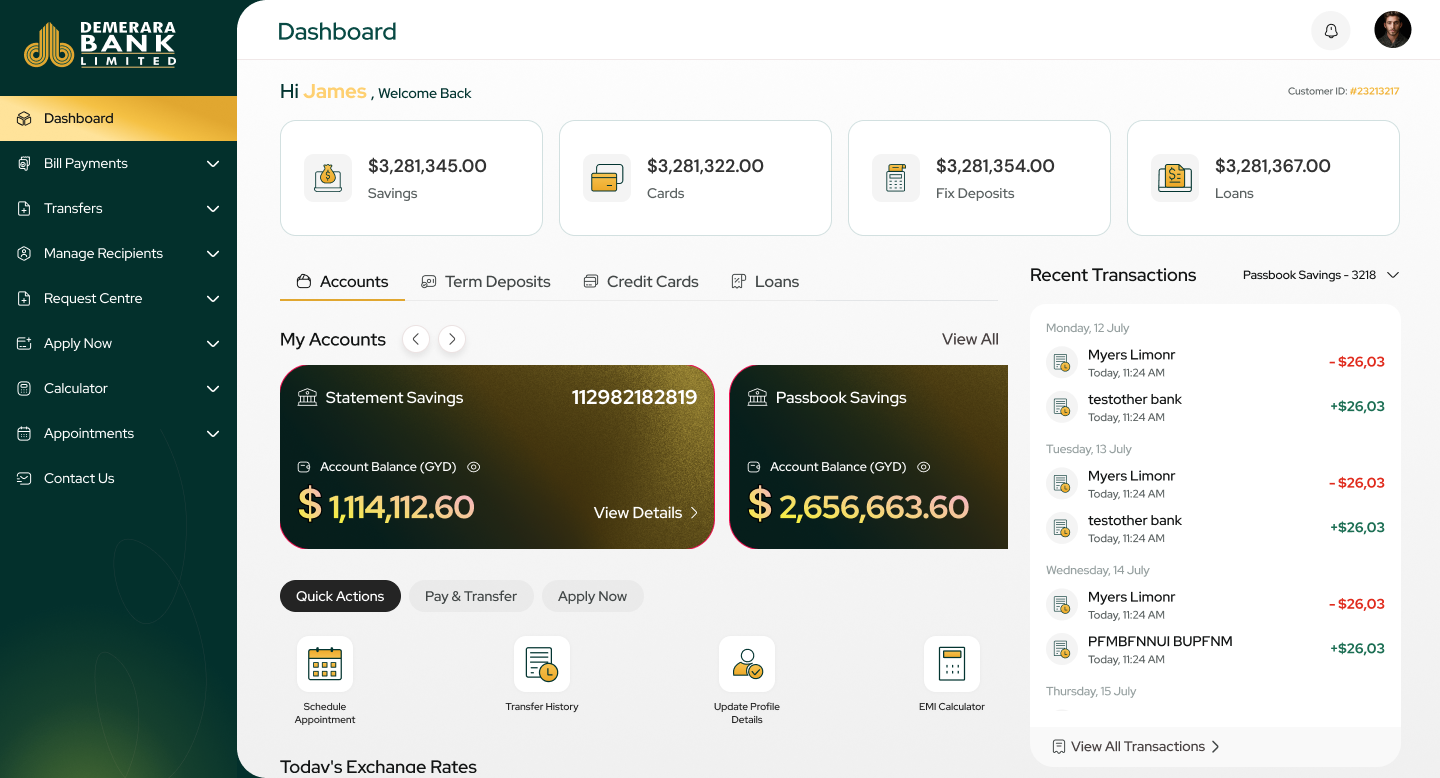The width and height of the screenshot is (1440, 778).
Task: Click the Savings money bag icon
Action: click(328, 178)
